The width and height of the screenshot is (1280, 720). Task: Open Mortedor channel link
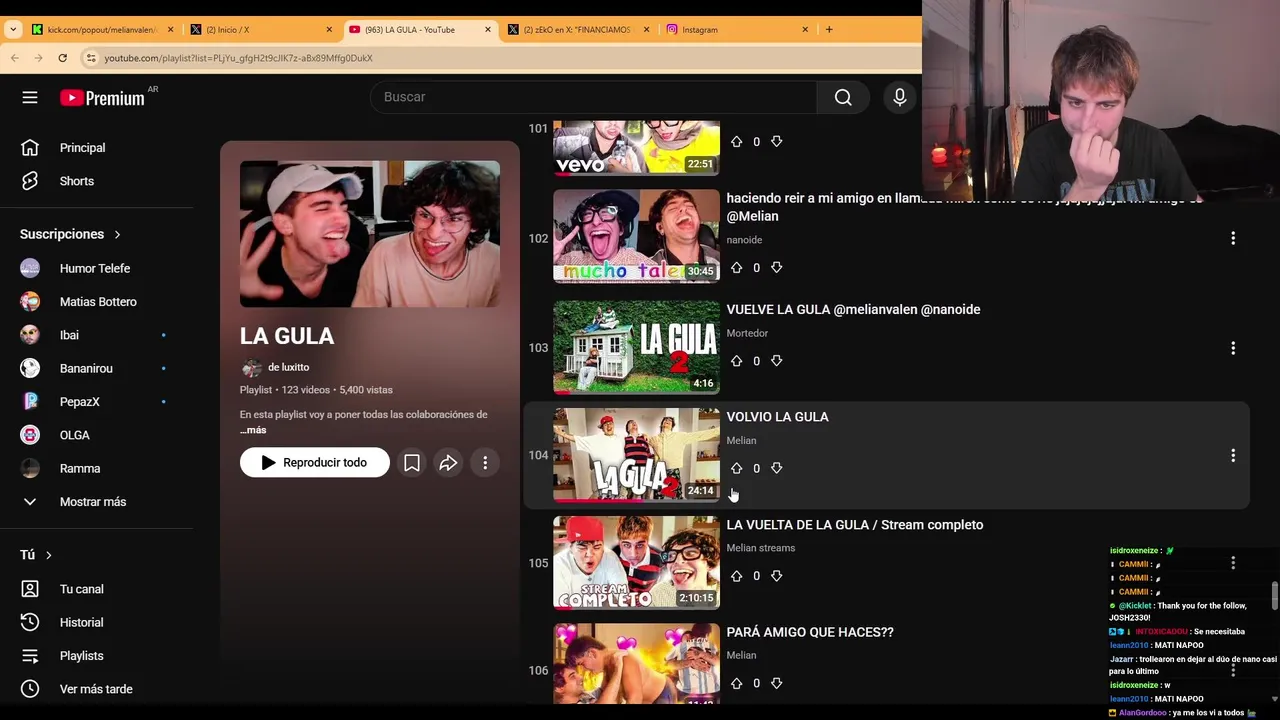point(747,333)
